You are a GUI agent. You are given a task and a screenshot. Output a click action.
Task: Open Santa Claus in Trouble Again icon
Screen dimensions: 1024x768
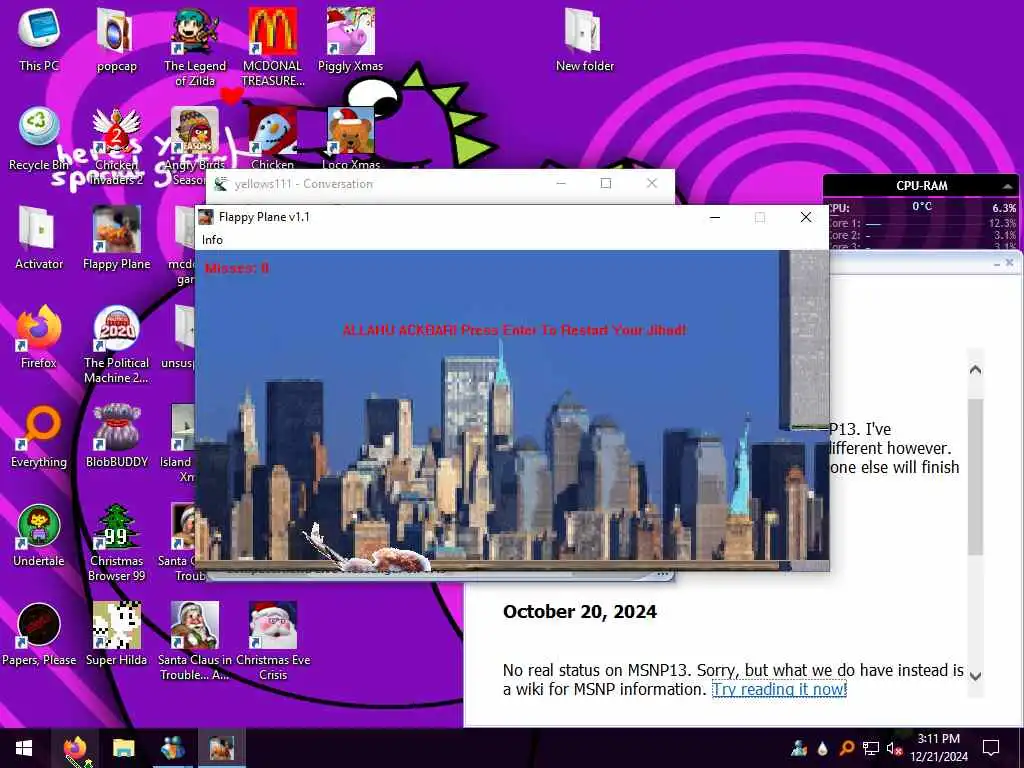[195, 641]
